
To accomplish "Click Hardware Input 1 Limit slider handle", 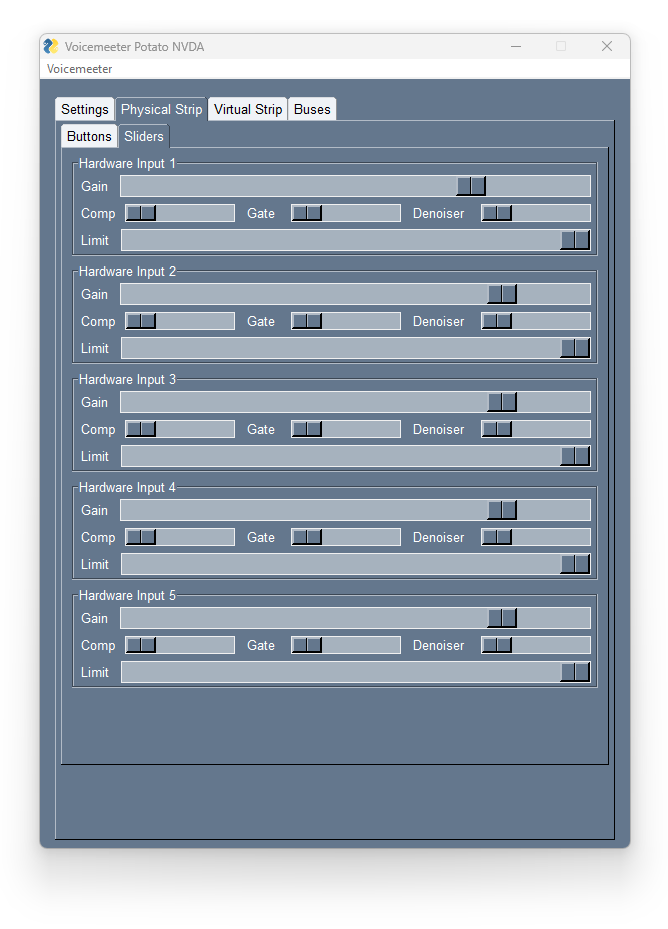I will click(x=575, y=240).
